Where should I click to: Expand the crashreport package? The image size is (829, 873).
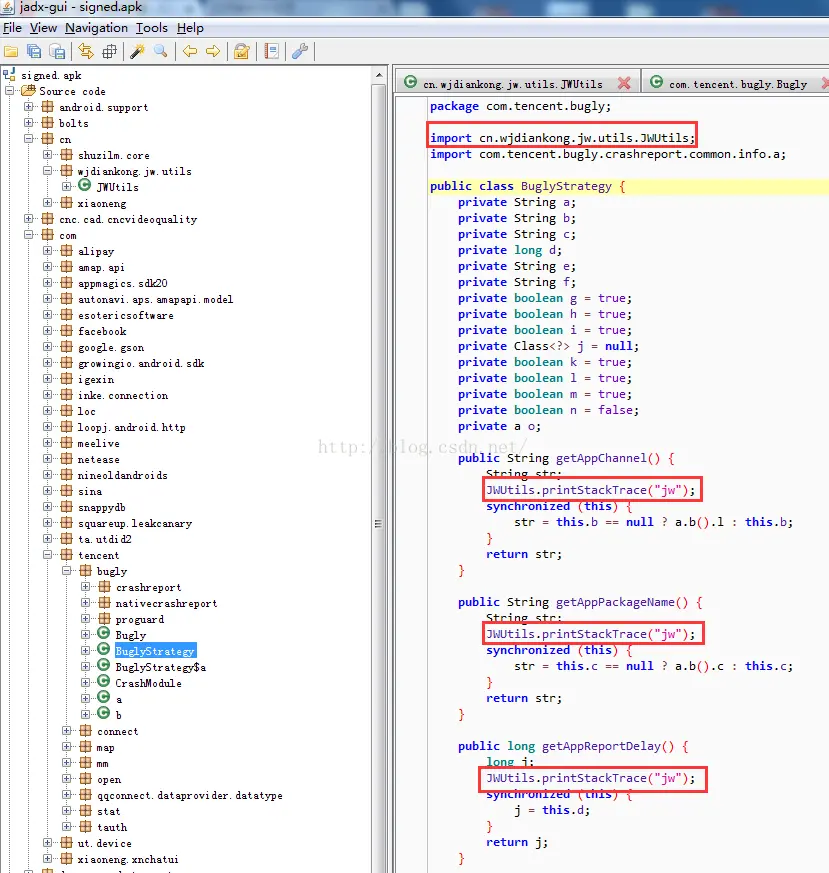click(x=85, y=587)
